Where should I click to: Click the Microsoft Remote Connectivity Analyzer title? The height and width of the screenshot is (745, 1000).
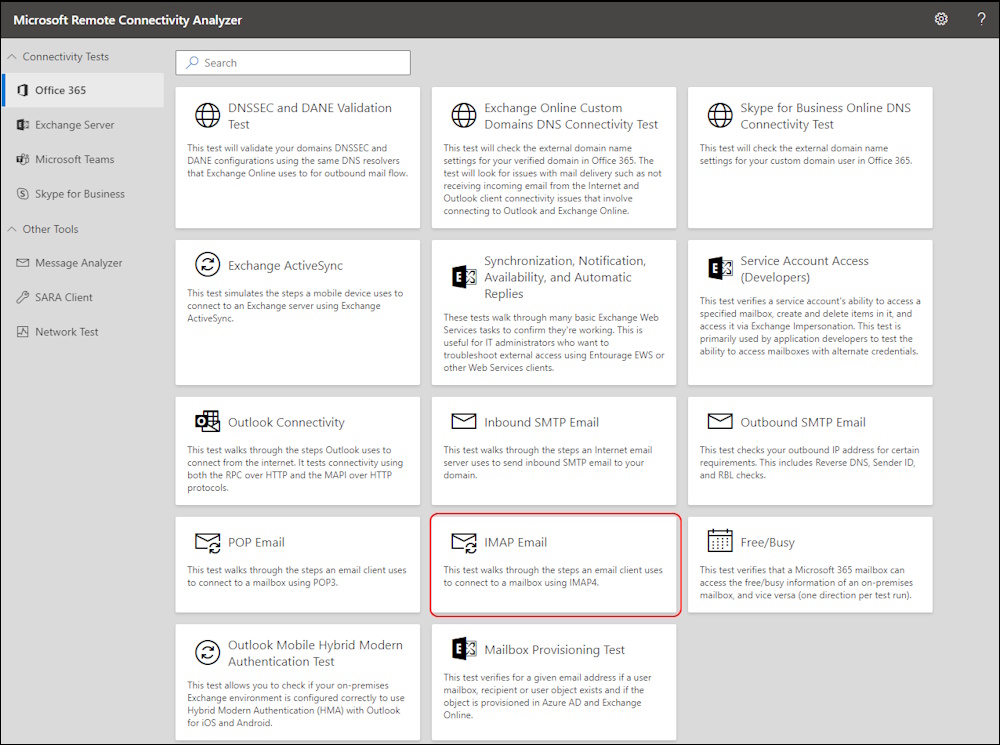tap(128, 20)
